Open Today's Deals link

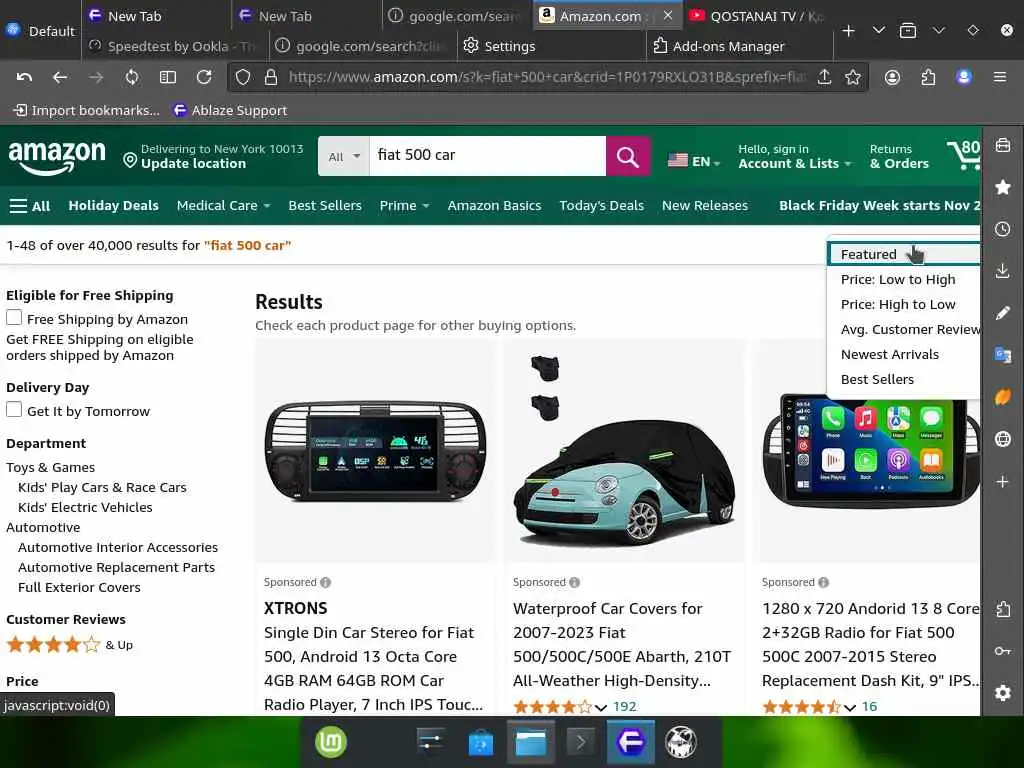(x=601, y=206)
